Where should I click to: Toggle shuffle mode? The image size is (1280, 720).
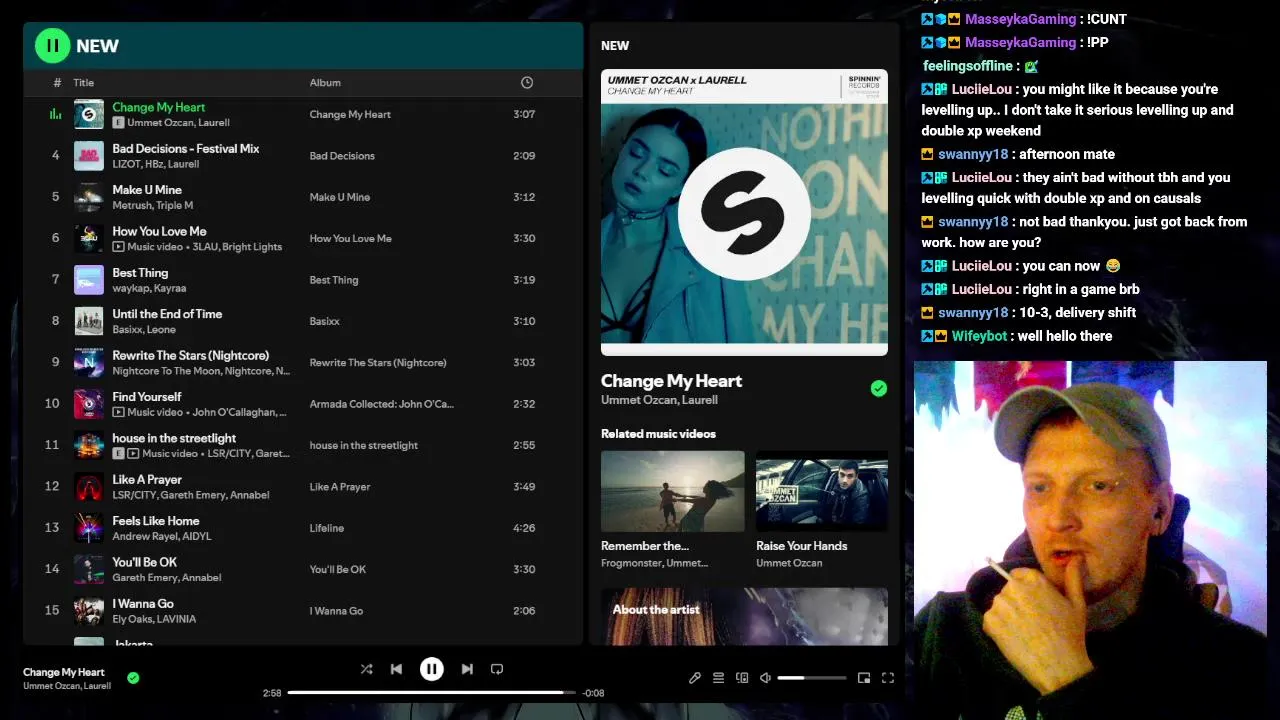pyautogui.click(x=366, y=669)
